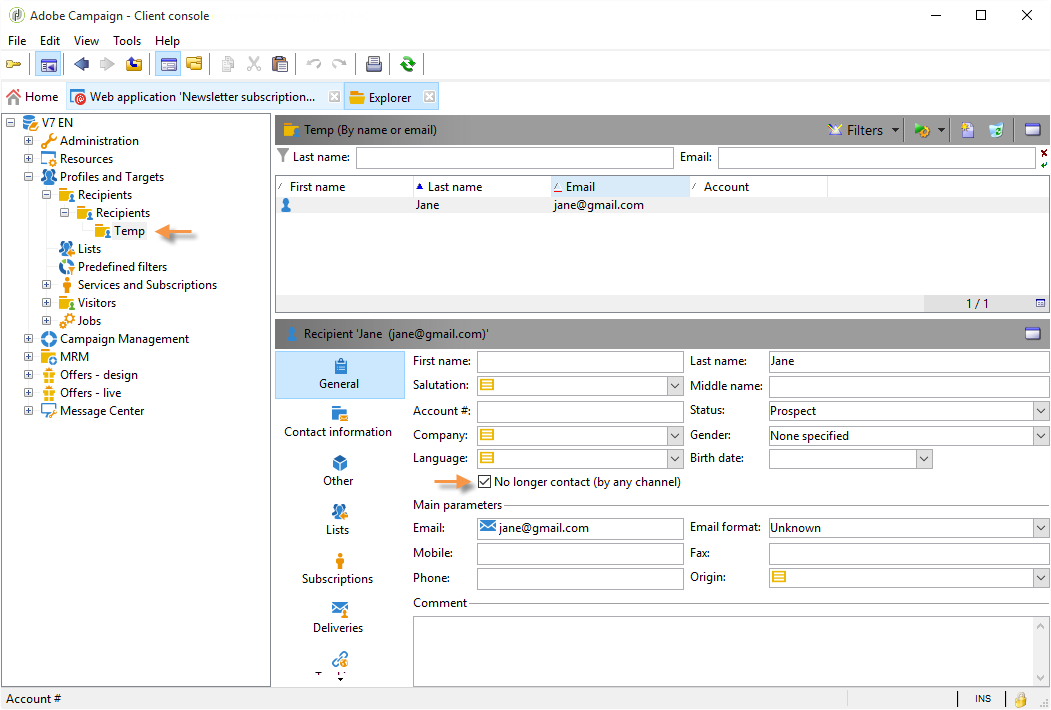
Task: Click the Last name filter field
Action: pyautogui.click(x=514, y=158)
